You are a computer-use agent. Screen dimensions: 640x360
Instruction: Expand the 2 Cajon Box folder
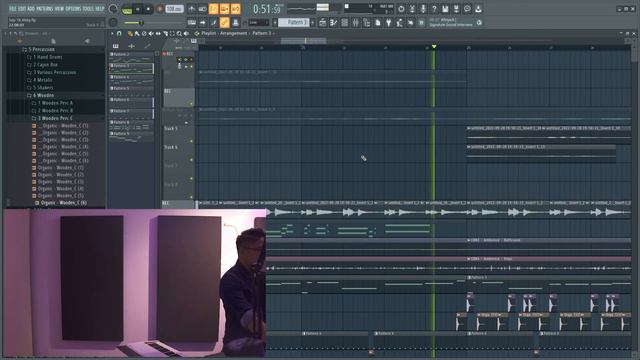[42, 64]
